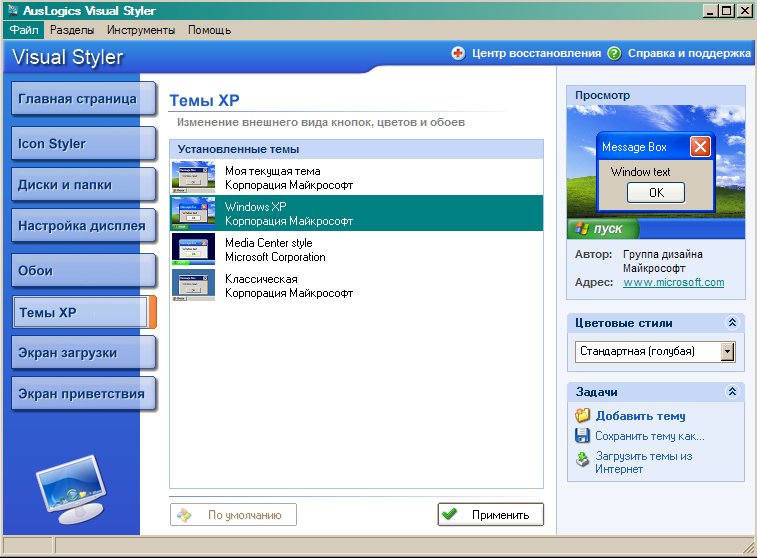The image size is (757, 558).
Task: Click the green checkmark on Применить
Action: [449, 514]
